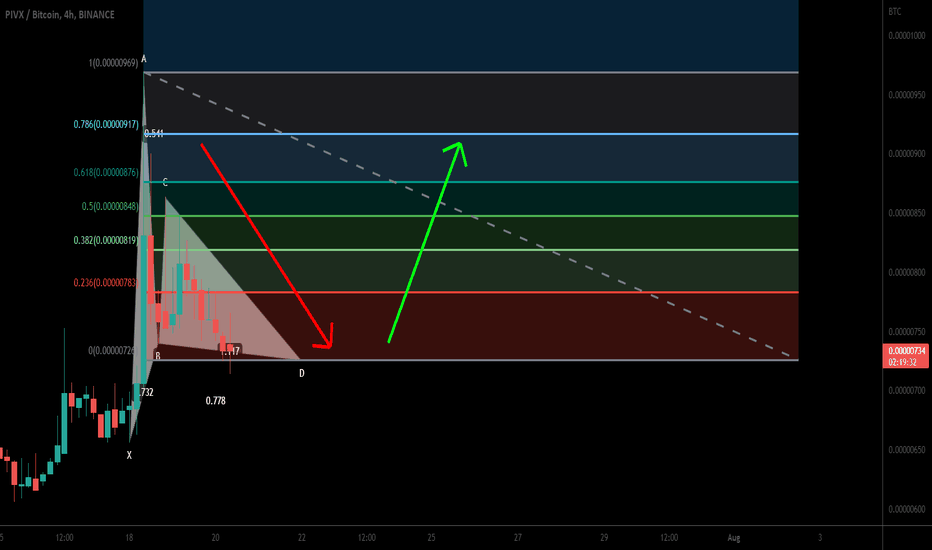Select the 0.5(0.00000848) Fibonacci level label
Viewport: 932px width, 550px height.
(110, 206)
